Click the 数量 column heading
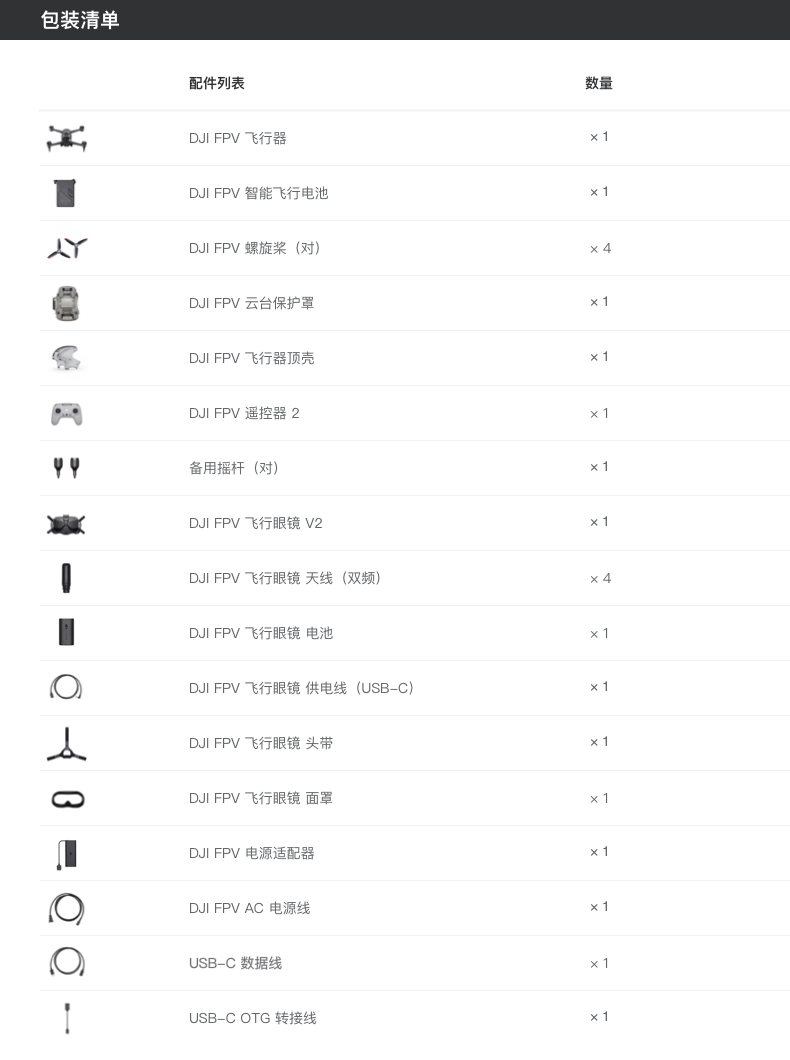The image size is (790, 1060). click(599, 83)
